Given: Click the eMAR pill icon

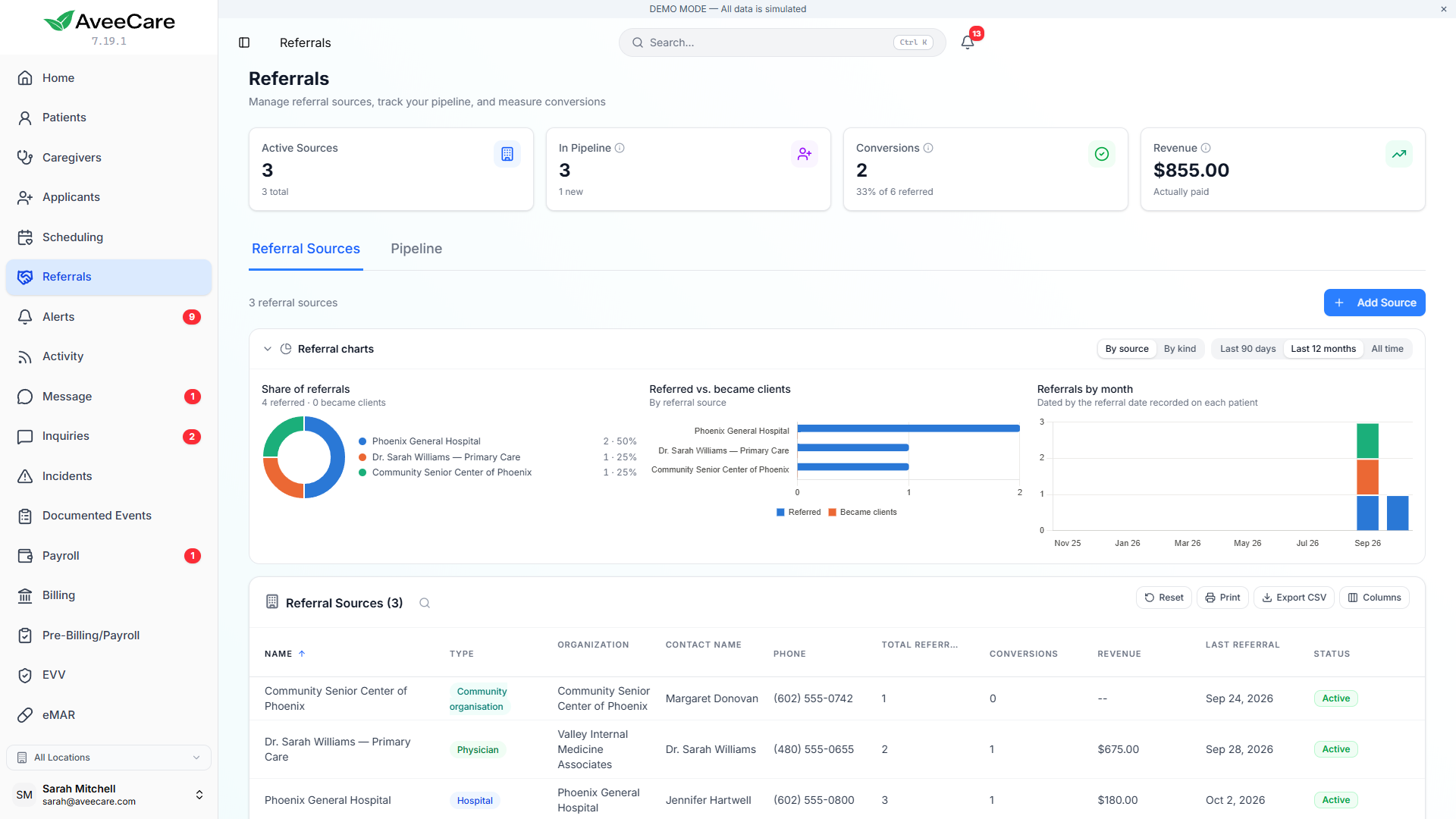Looking at the screenshot, I should click(25, 715).
